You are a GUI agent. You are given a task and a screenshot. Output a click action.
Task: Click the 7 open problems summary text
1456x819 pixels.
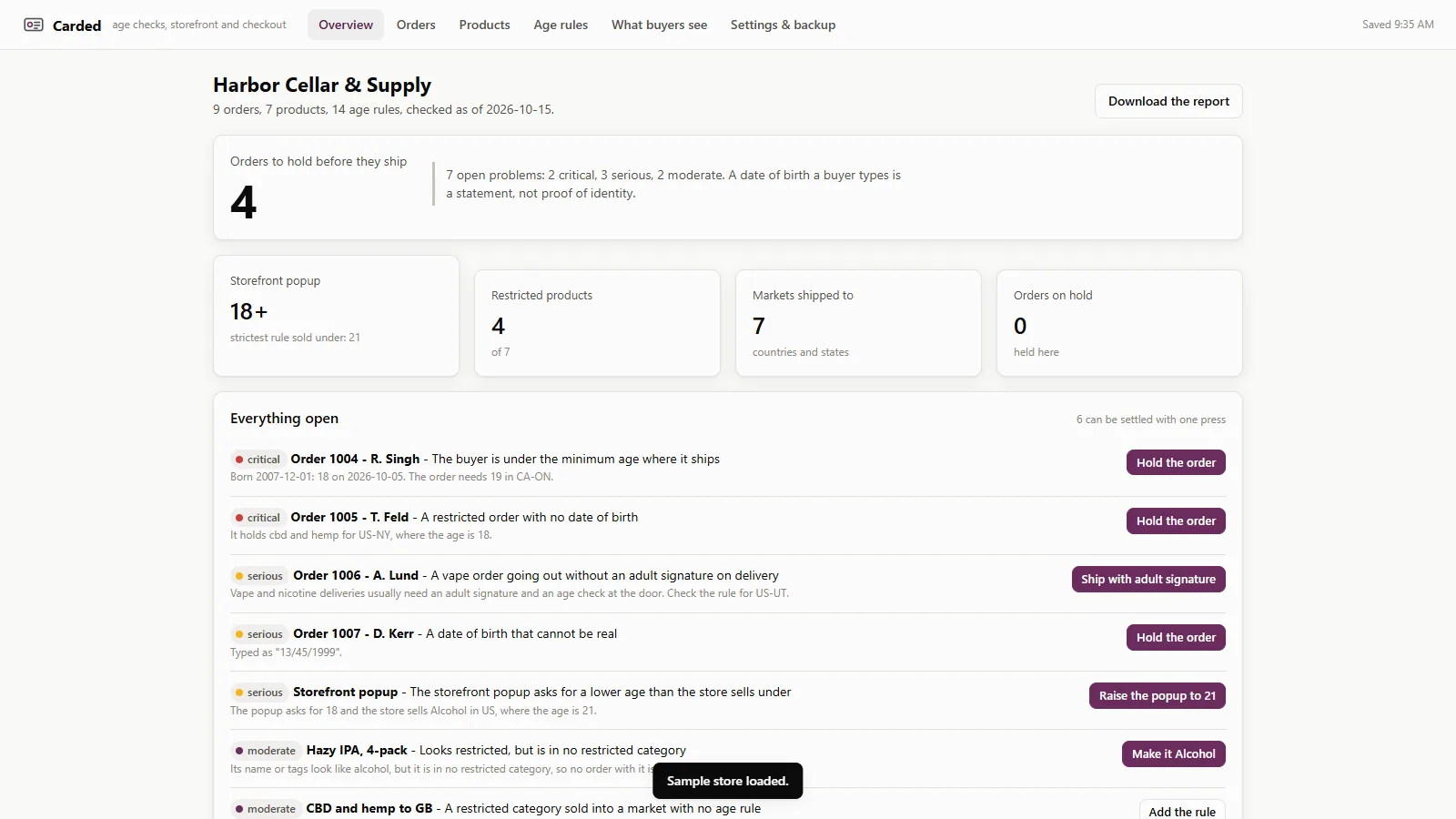(x=673, y=184)
